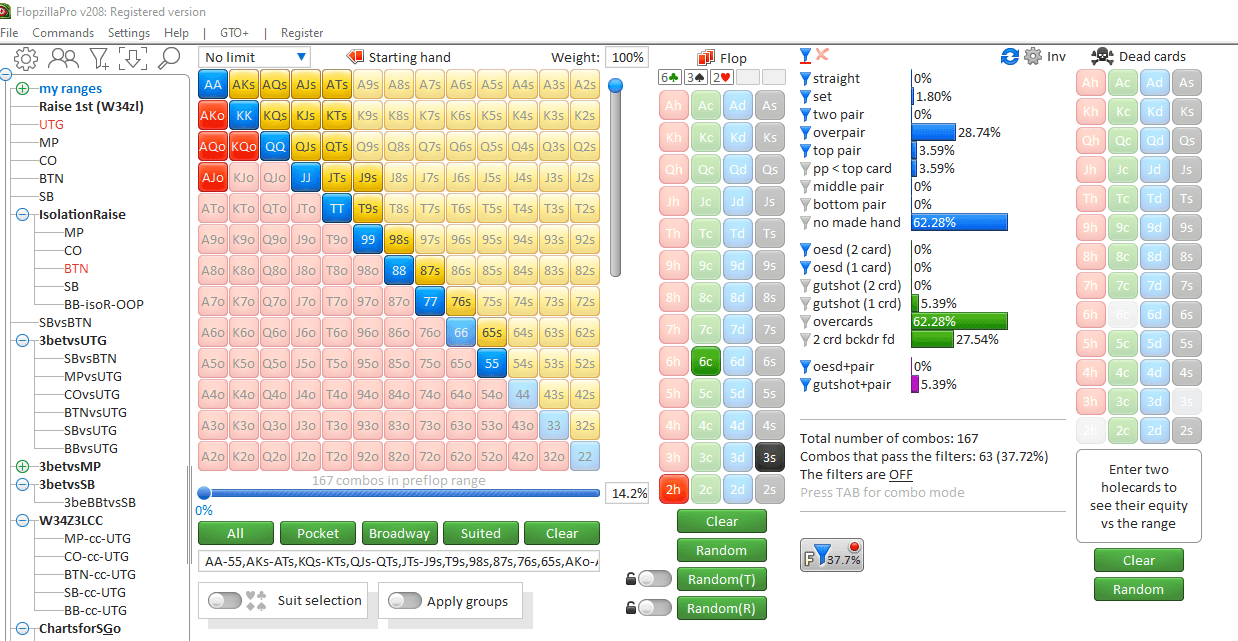1238x641 pixels.
Task: Click the skull Dead cards icon
Action: (1102, 56)
